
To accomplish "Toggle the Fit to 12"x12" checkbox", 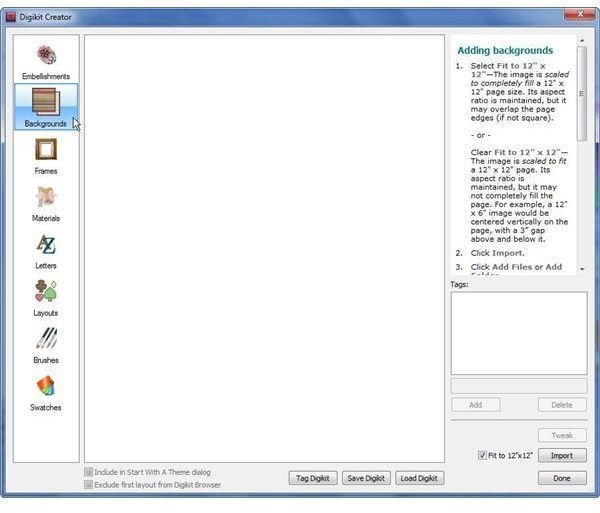I will coord(482,455).
